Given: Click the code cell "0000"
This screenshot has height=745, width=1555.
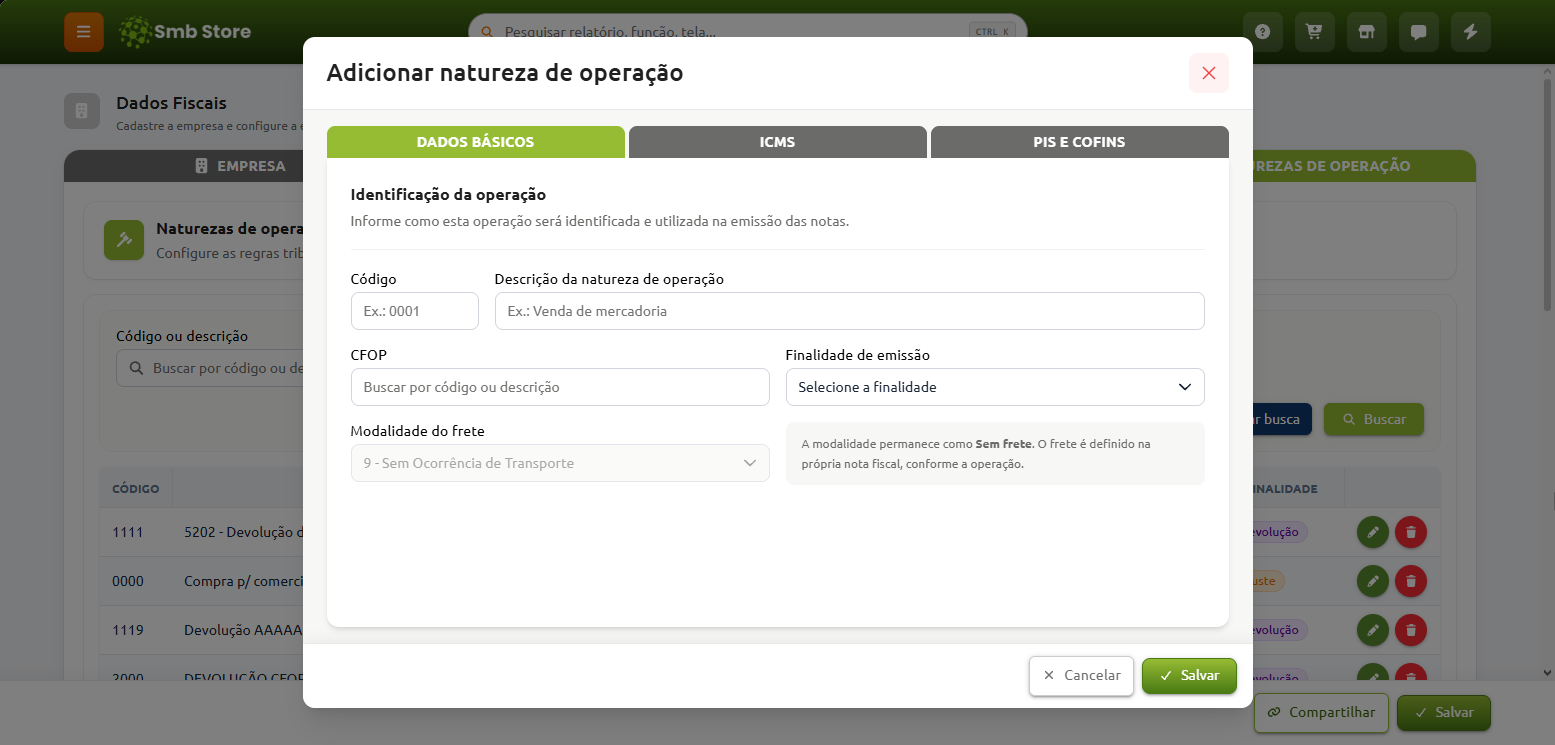Looking at the screenshot, I should point(128,581).
